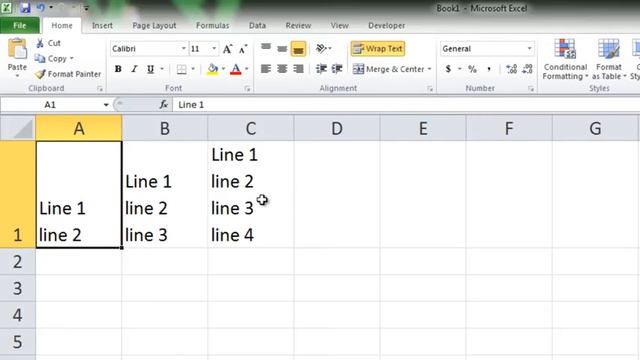The width and height of the screenshot is (640, 360).
Task: Toggle Underline formatting
Action: [x=151, y=69]
